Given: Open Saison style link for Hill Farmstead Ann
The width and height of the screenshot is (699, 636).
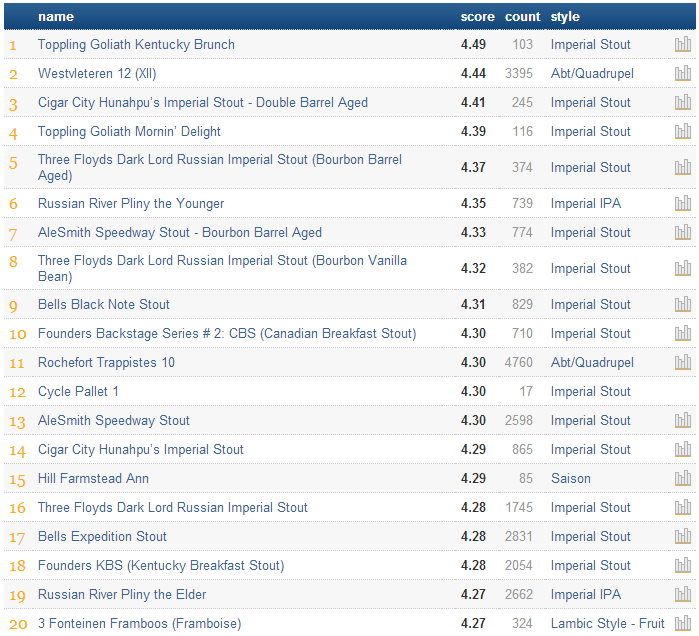Looking at the screenshot, I should [x=571, y=478].
